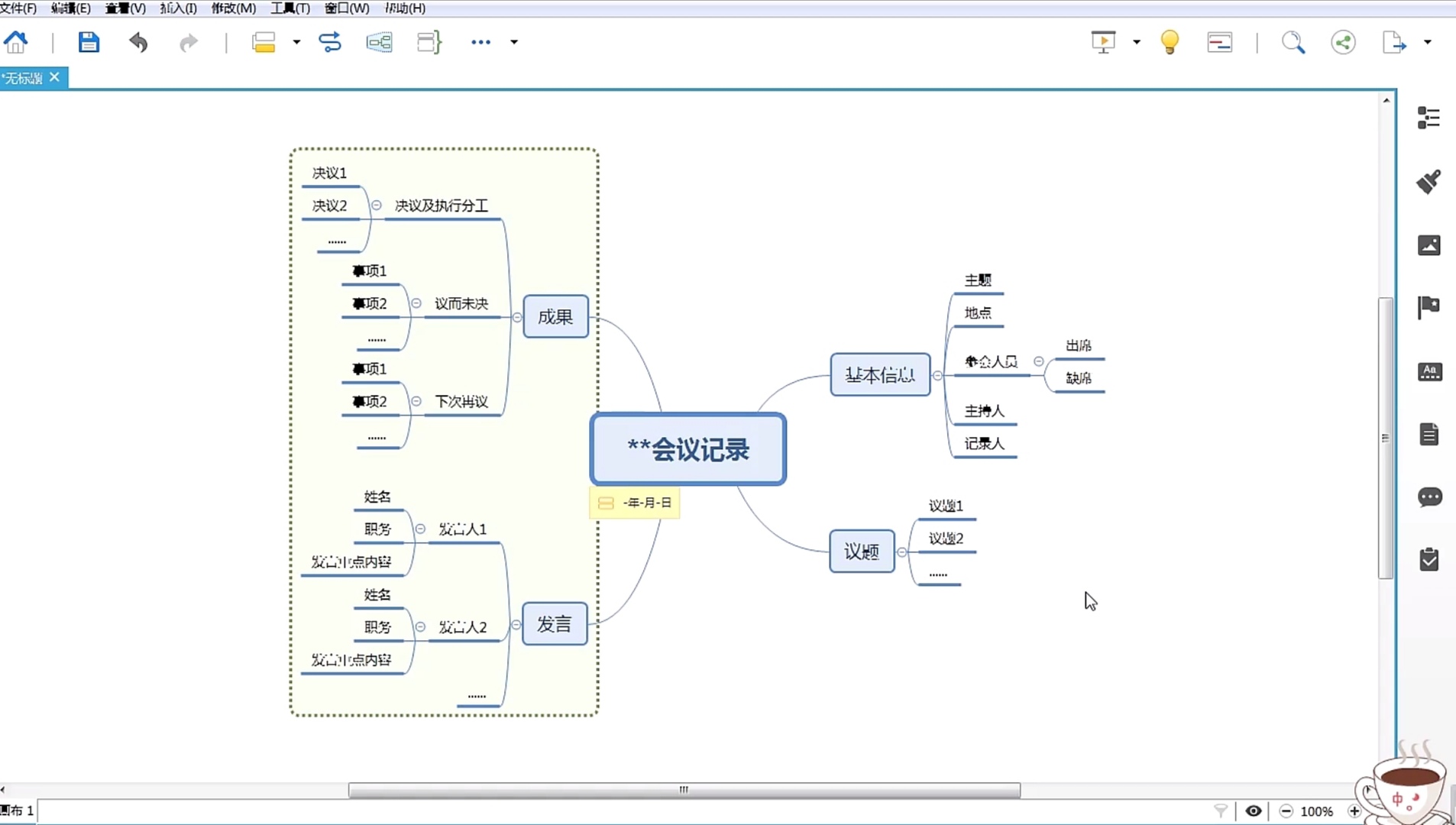Collapse the 基本信息 branch
Viewport: 1456px width, 825px height.
coord(937,375)
